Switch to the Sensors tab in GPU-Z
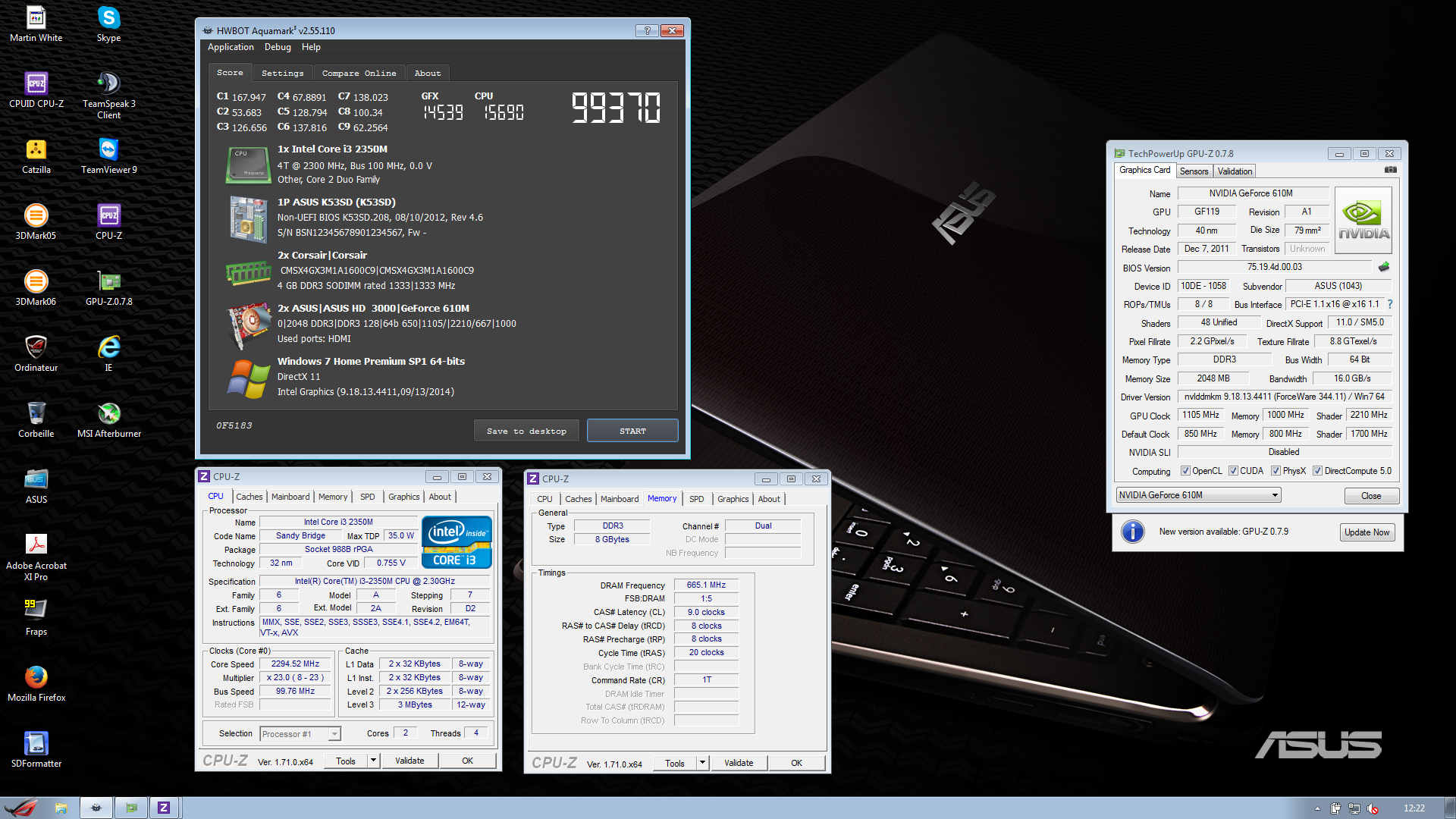Viewport: 1456px width, 819px height. (1194, 171)
